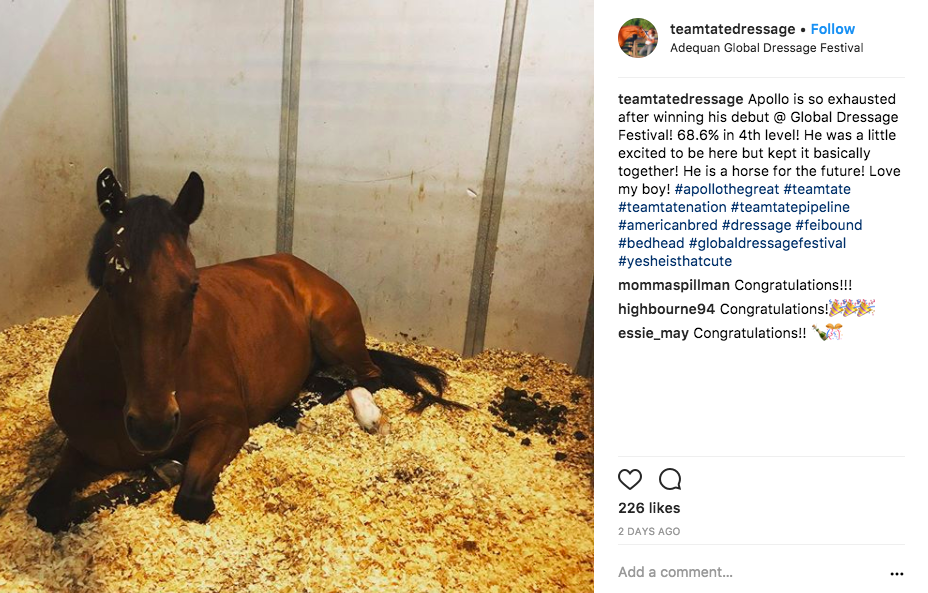The width and height of the screenshot is (928, 593).
Task: Open the #teamtate hashtag
Action: click(817, 189)
